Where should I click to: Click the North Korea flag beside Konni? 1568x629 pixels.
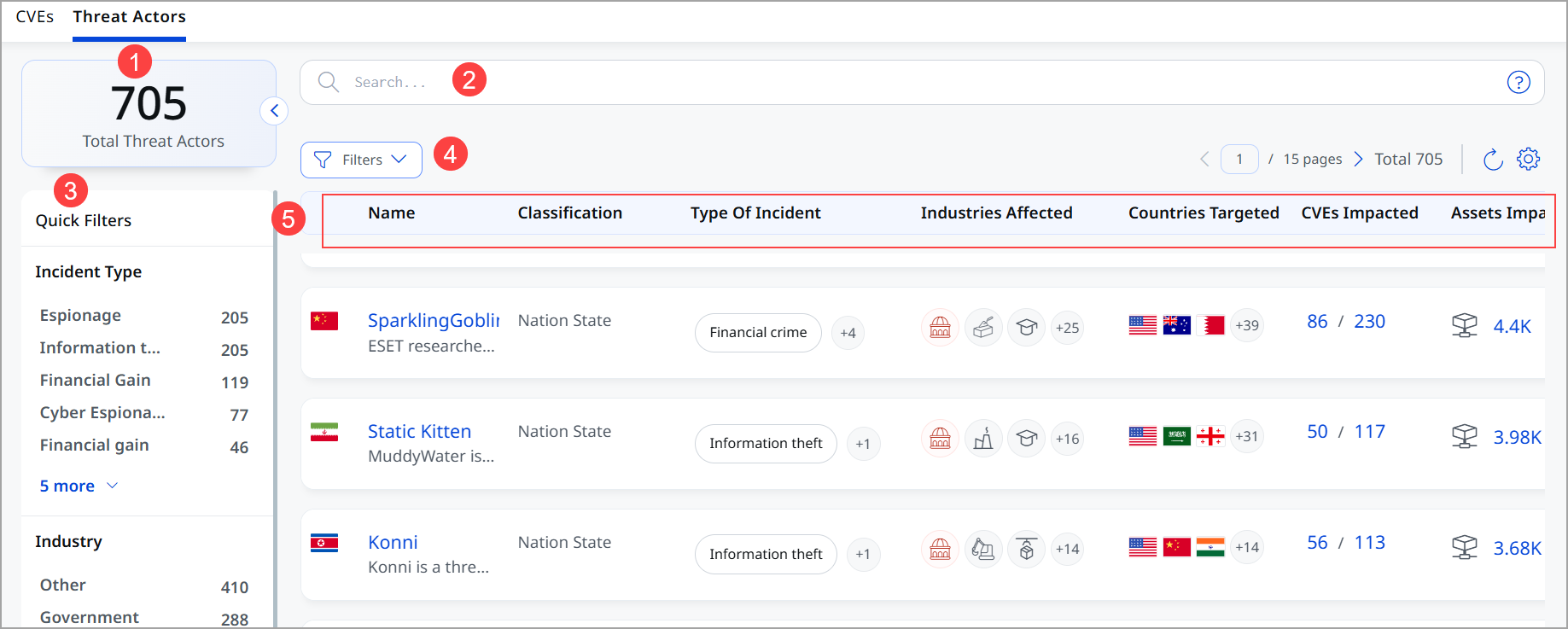coord(324,543)
